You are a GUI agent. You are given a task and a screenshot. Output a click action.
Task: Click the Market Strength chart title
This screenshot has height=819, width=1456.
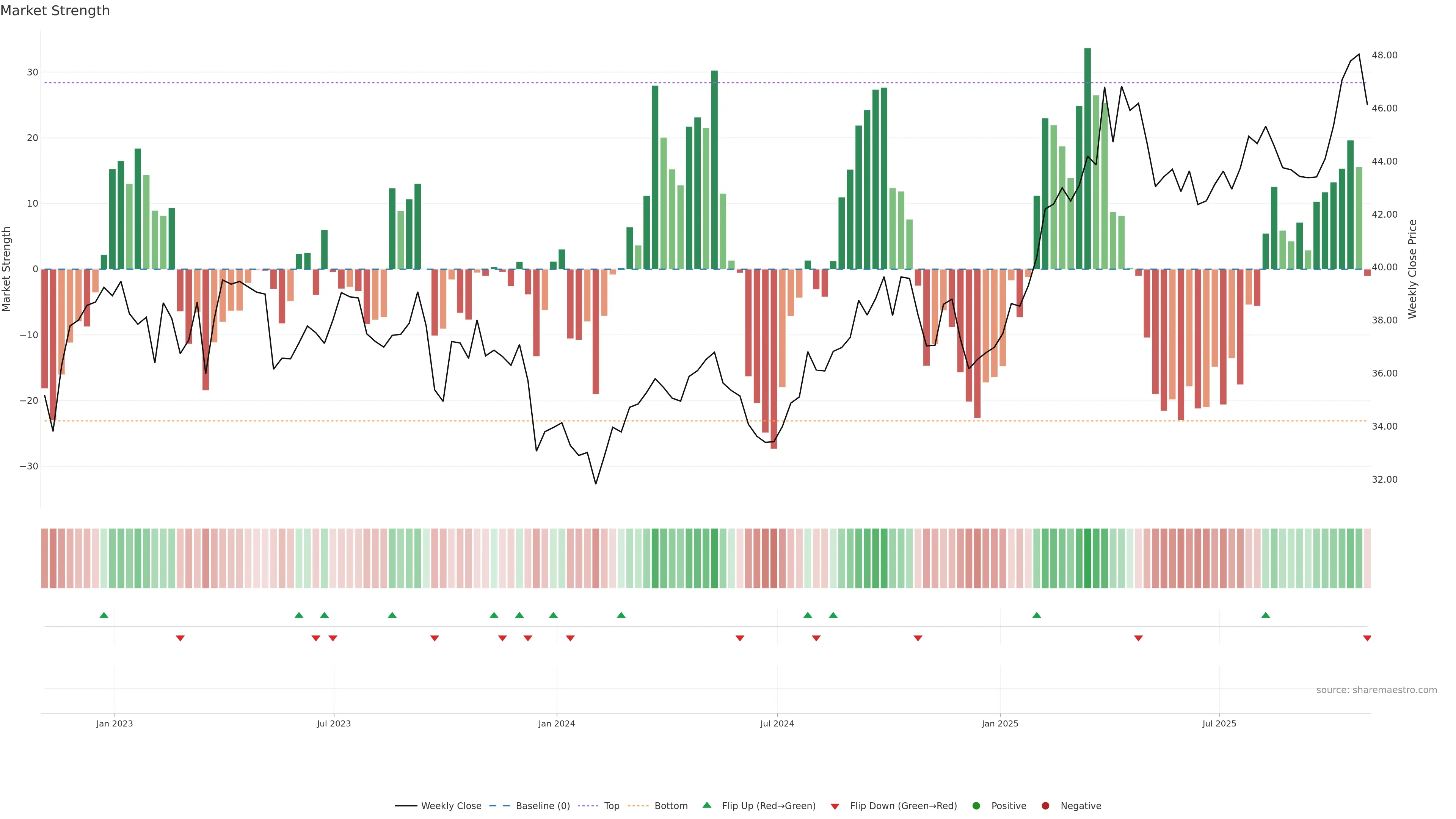[55, 10]
